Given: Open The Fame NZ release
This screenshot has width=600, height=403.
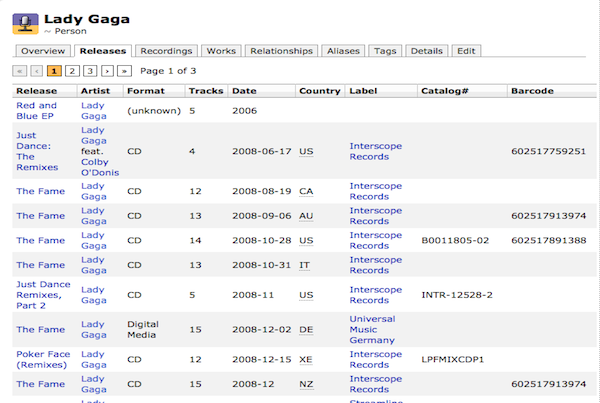Looking at the screenshot, I should [41, 384].
